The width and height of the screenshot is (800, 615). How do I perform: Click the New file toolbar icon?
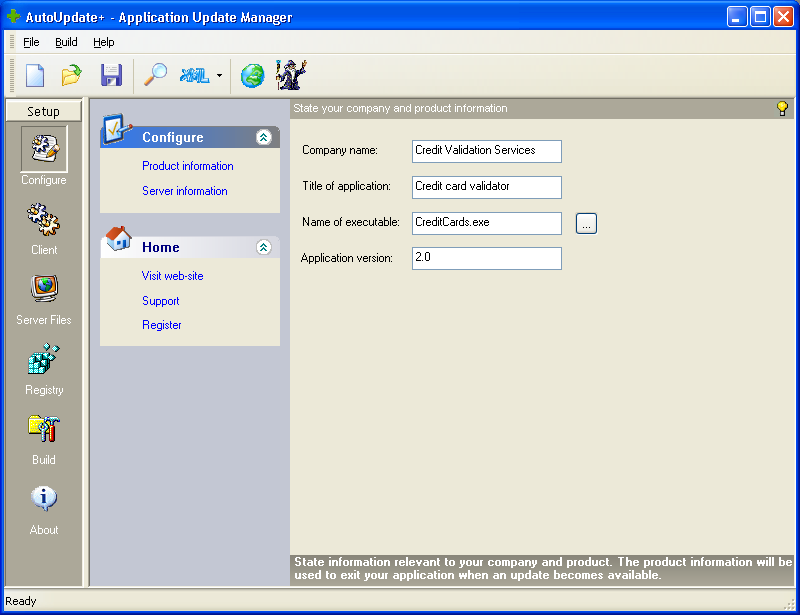click(35, 75)
